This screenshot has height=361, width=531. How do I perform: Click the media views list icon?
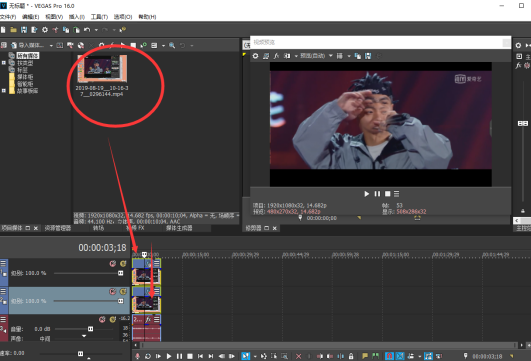click(x=154, y=45)
